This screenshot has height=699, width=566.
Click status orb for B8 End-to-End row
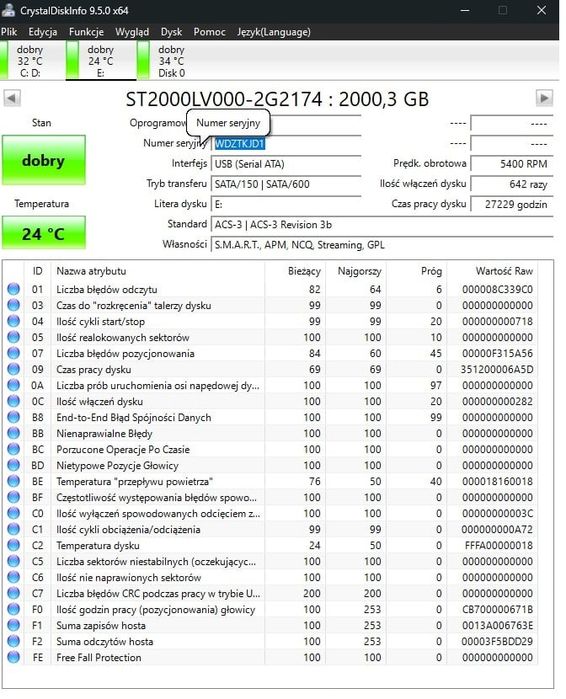14,417
